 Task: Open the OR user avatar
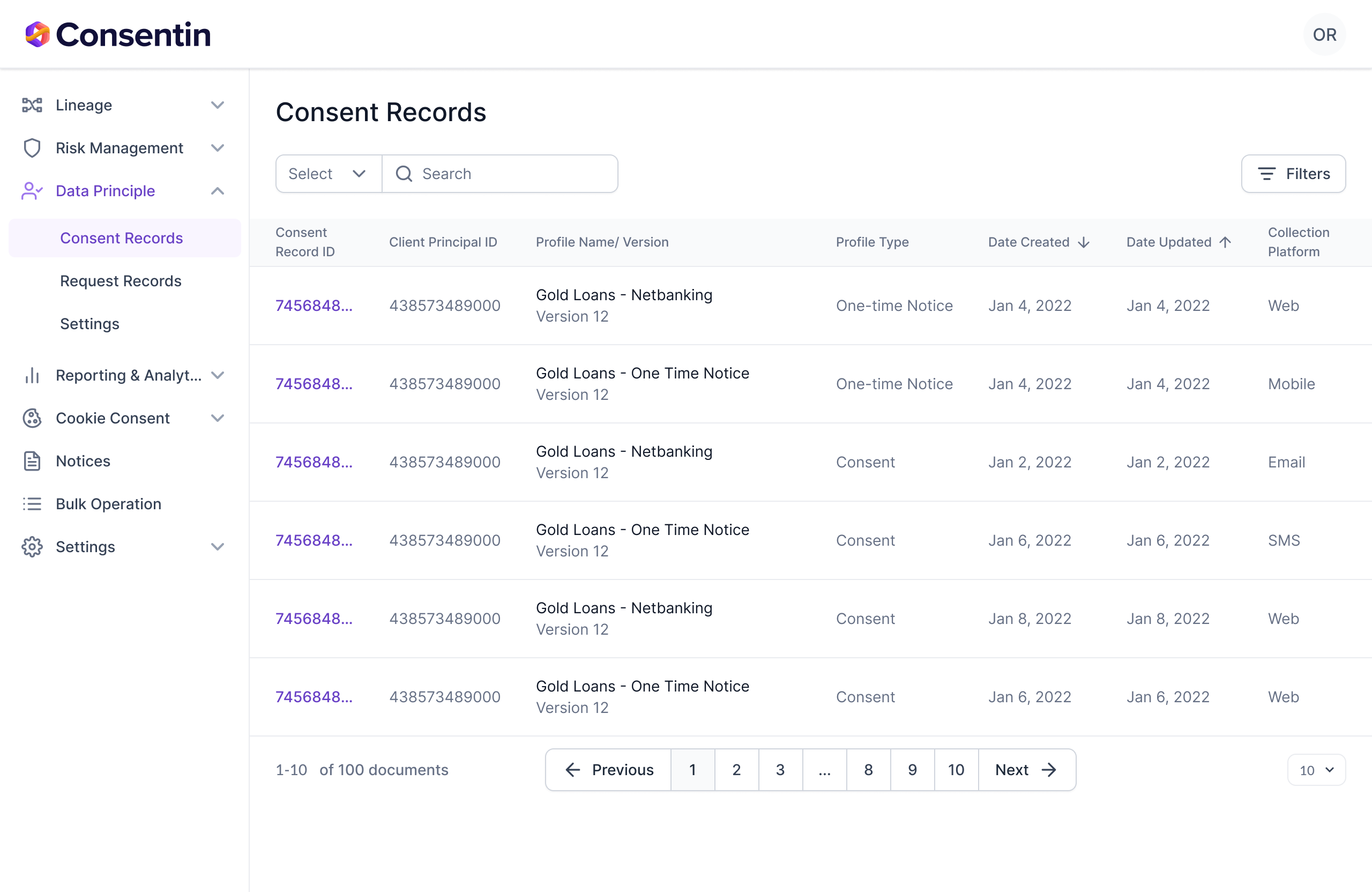[1324, 35]
